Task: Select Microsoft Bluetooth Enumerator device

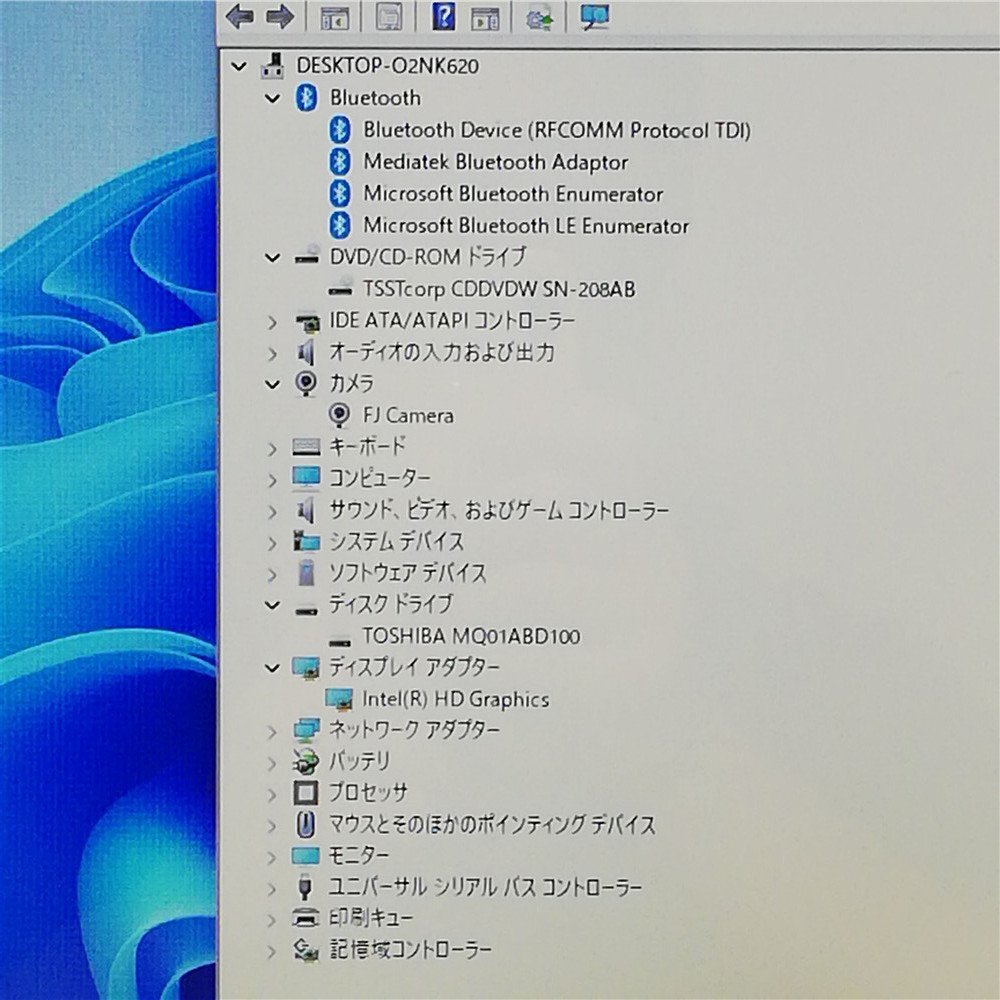Action: 513,194
